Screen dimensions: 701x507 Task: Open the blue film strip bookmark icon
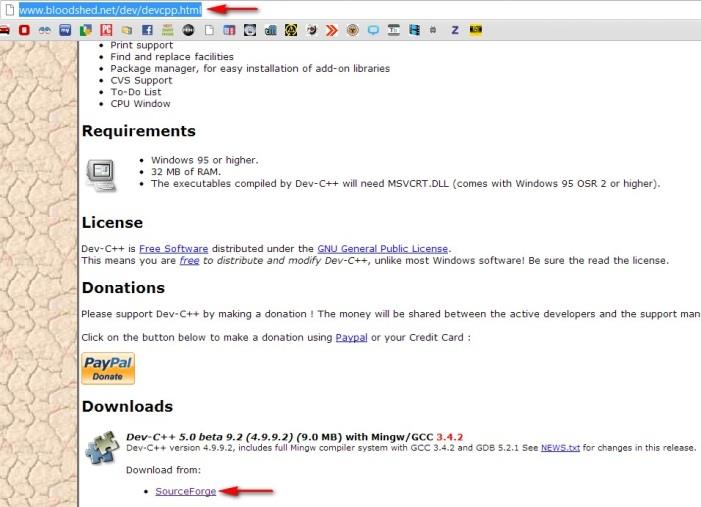click(414, 30)
